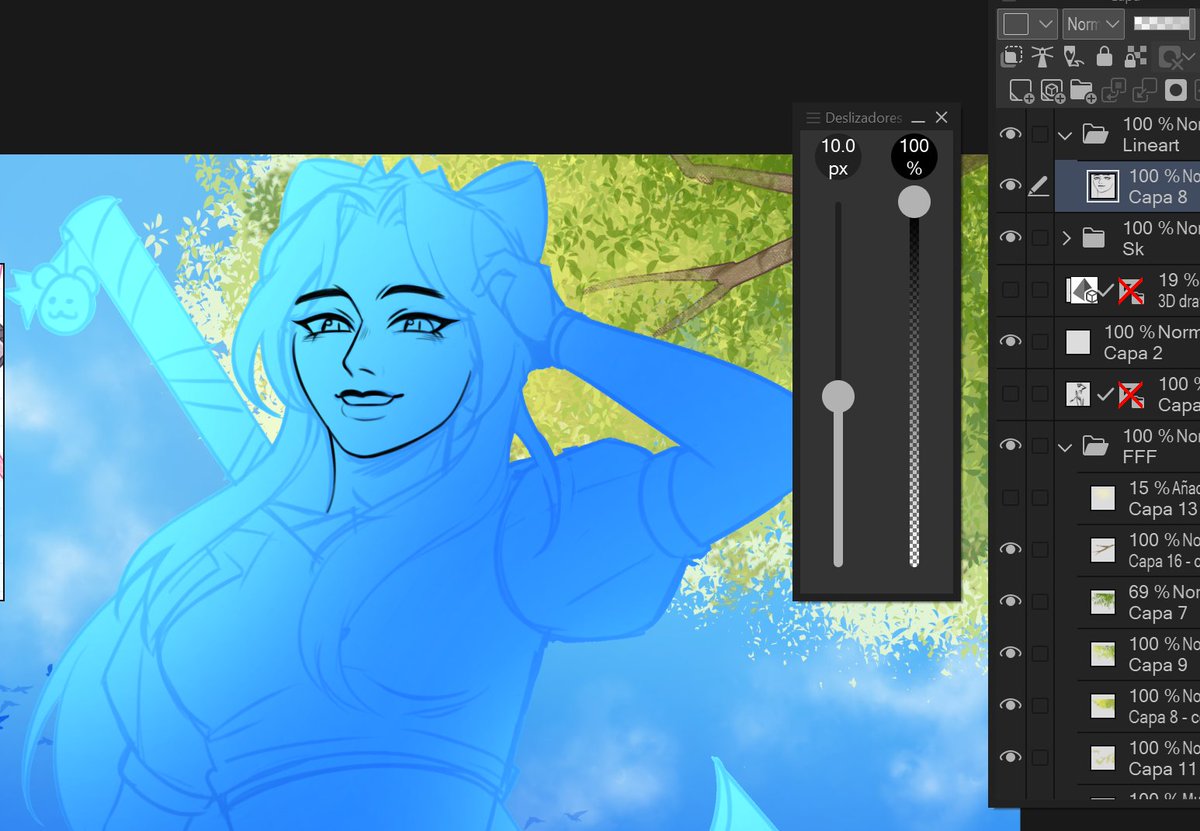
Task: Toggle Lock Transparent Pixels icon
Action: point(1135,57)
